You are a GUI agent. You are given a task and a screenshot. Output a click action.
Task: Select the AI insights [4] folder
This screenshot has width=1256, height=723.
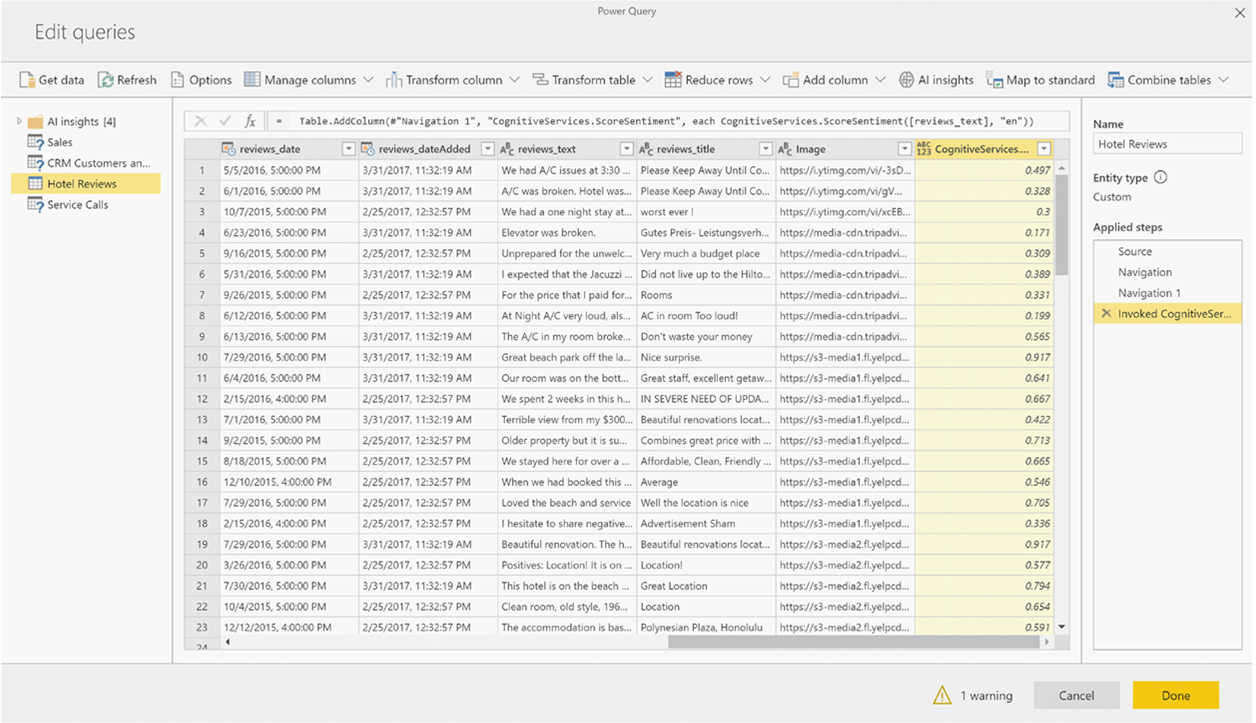pyautogui.click(x=72, y=122)
